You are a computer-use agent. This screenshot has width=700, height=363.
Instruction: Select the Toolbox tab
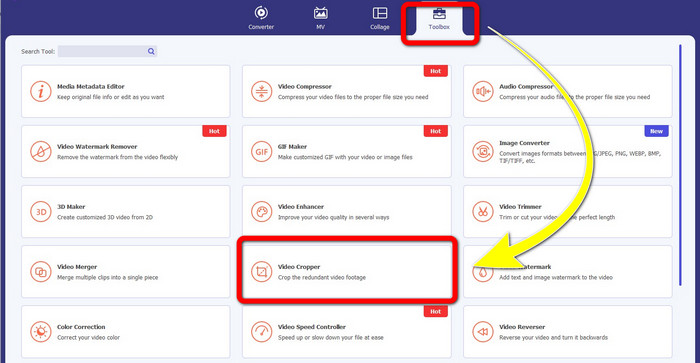pos(439,18)
